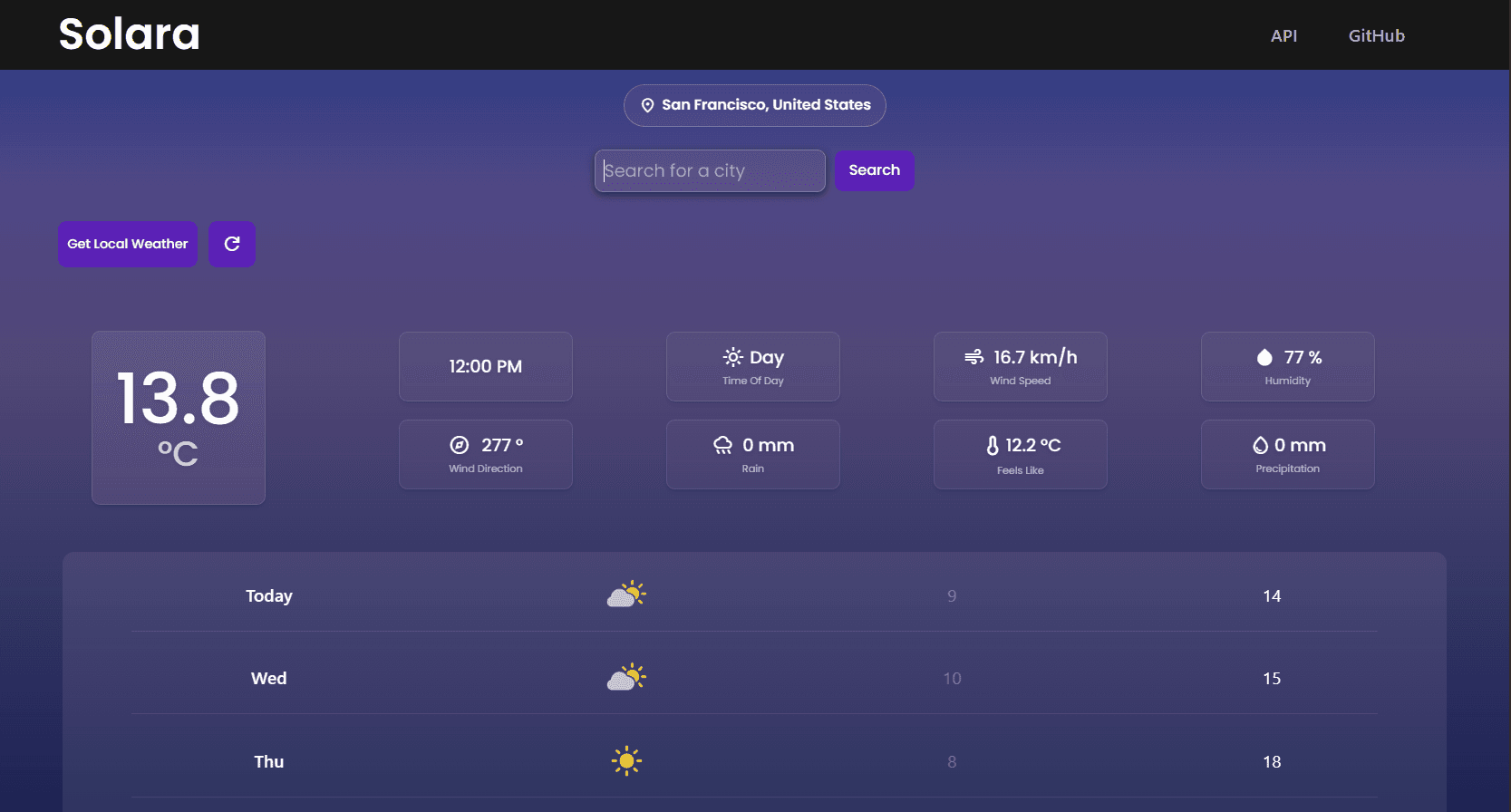Click the Get Local Weather button

[x=128, y=244]
